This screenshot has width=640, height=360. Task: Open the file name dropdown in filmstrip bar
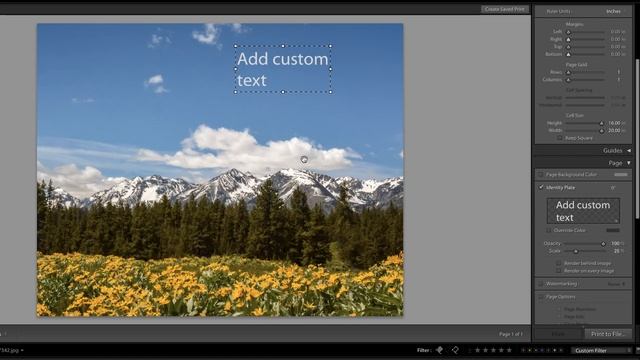[x=11, y=350]
